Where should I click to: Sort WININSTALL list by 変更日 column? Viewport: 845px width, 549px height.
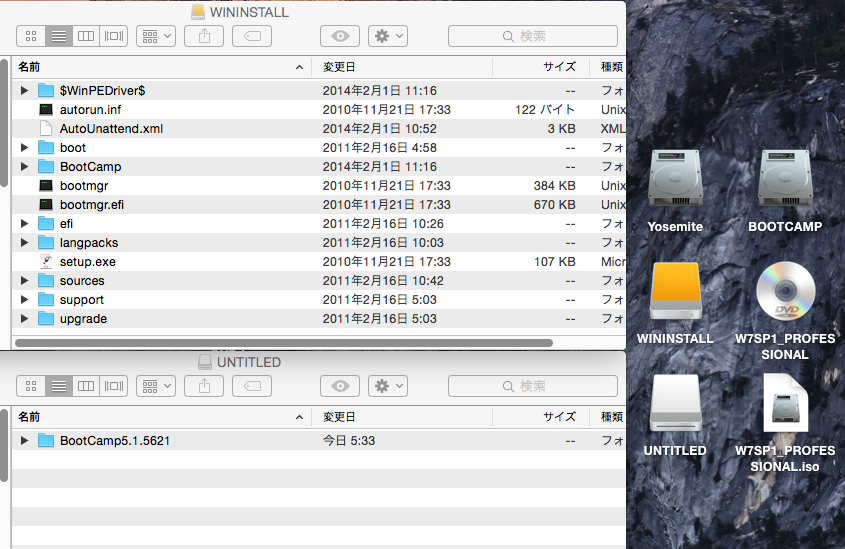point(402,67)
